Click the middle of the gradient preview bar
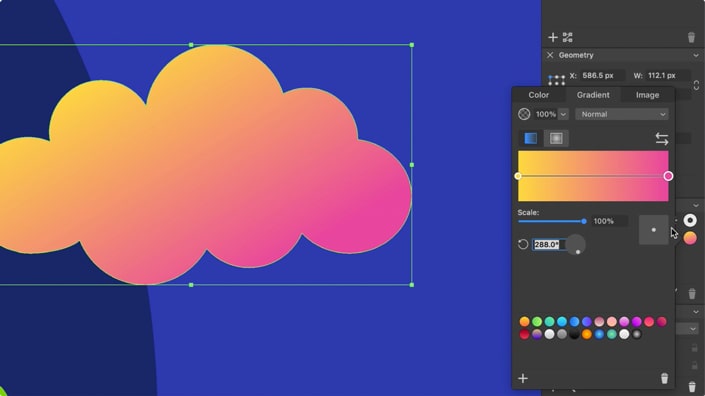705x396 pixels. click(593, 176)
